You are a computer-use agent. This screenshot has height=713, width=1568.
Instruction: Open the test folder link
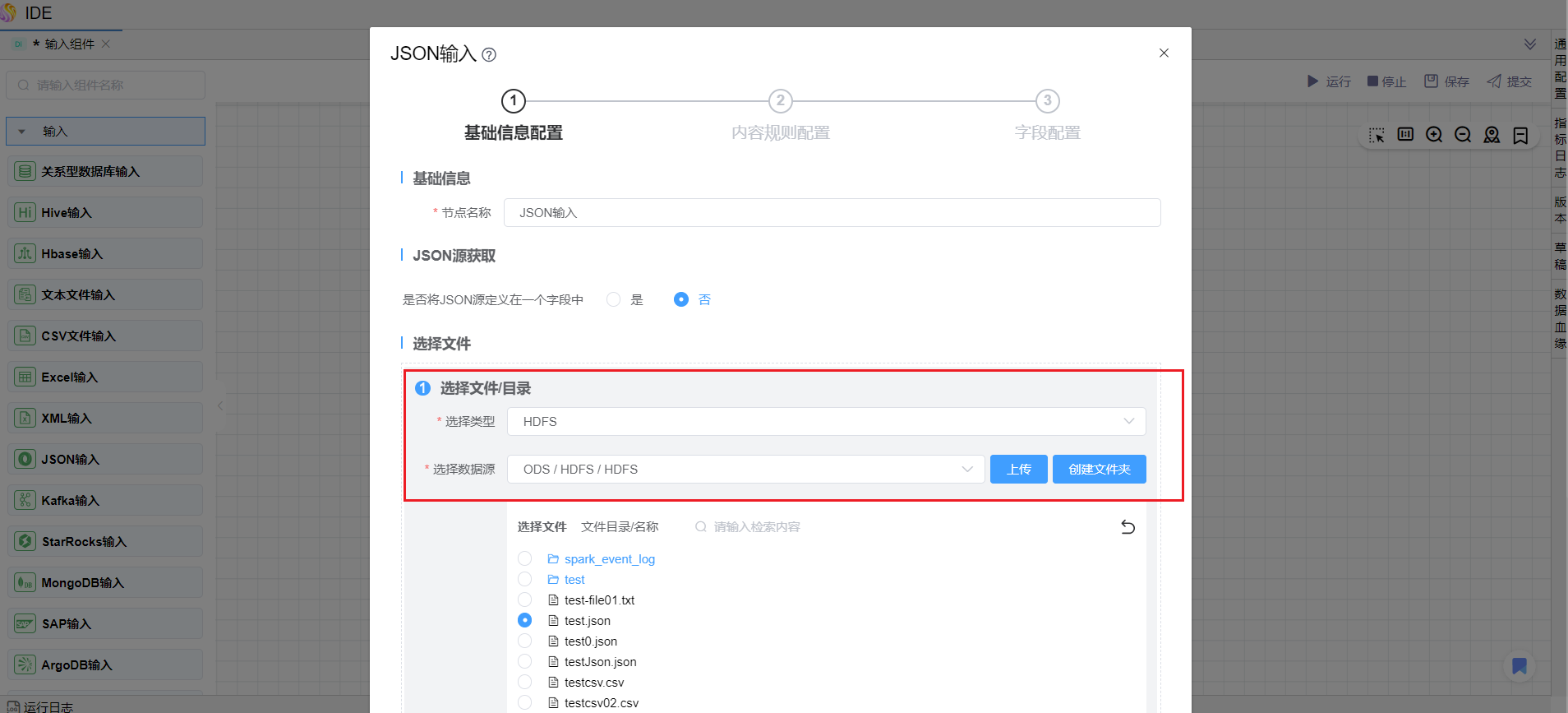[x=574, y=580]
